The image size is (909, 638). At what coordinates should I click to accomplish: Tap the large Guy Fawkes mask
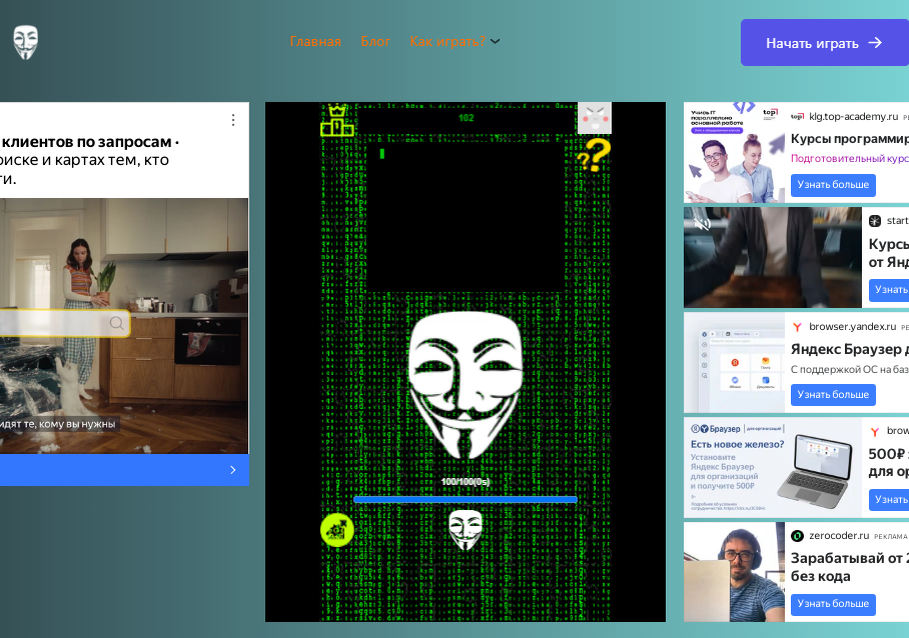tap(466, 385)
